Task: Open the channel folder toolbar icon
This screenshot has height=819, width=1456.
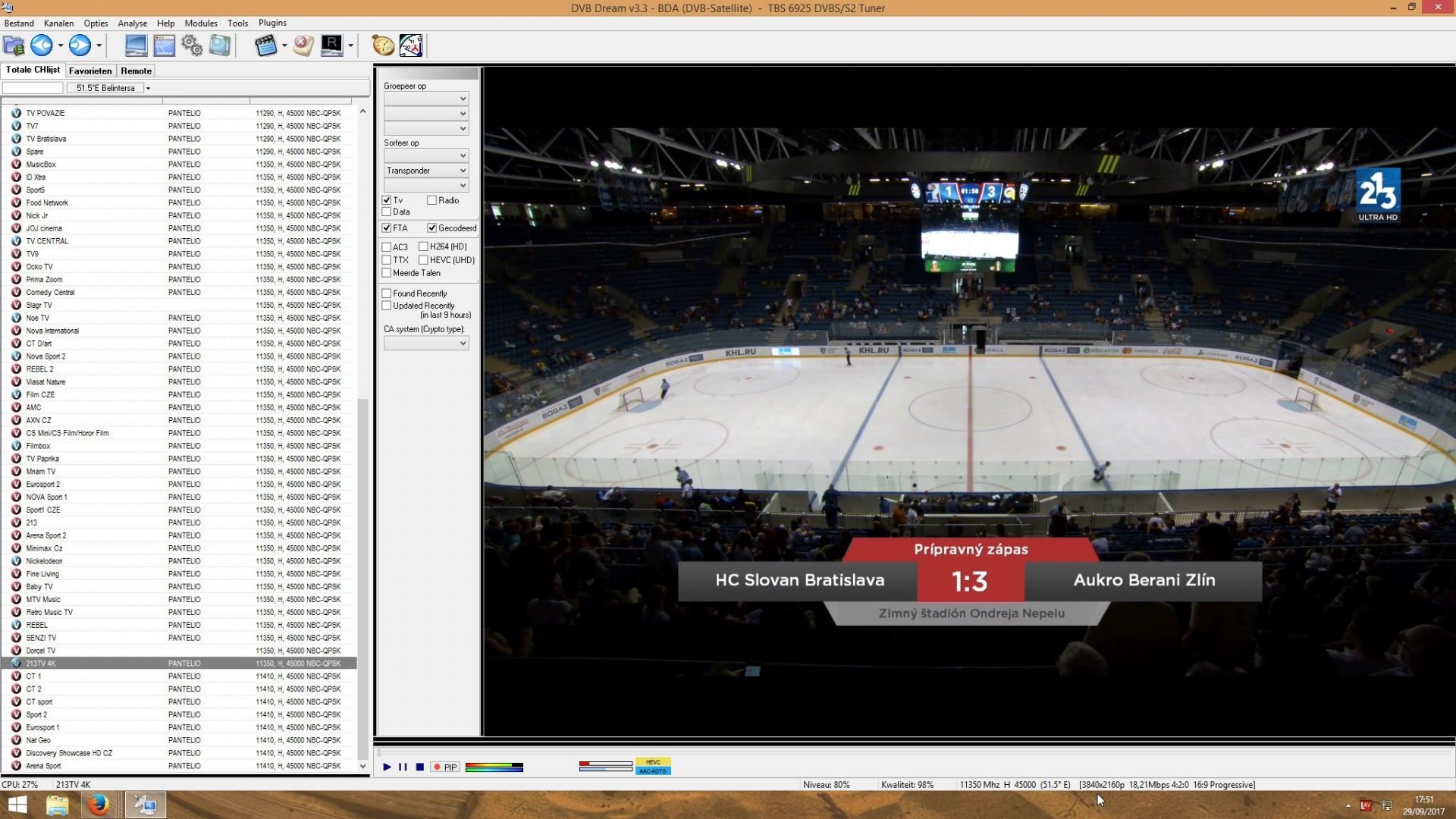Action: coord(12,45)
